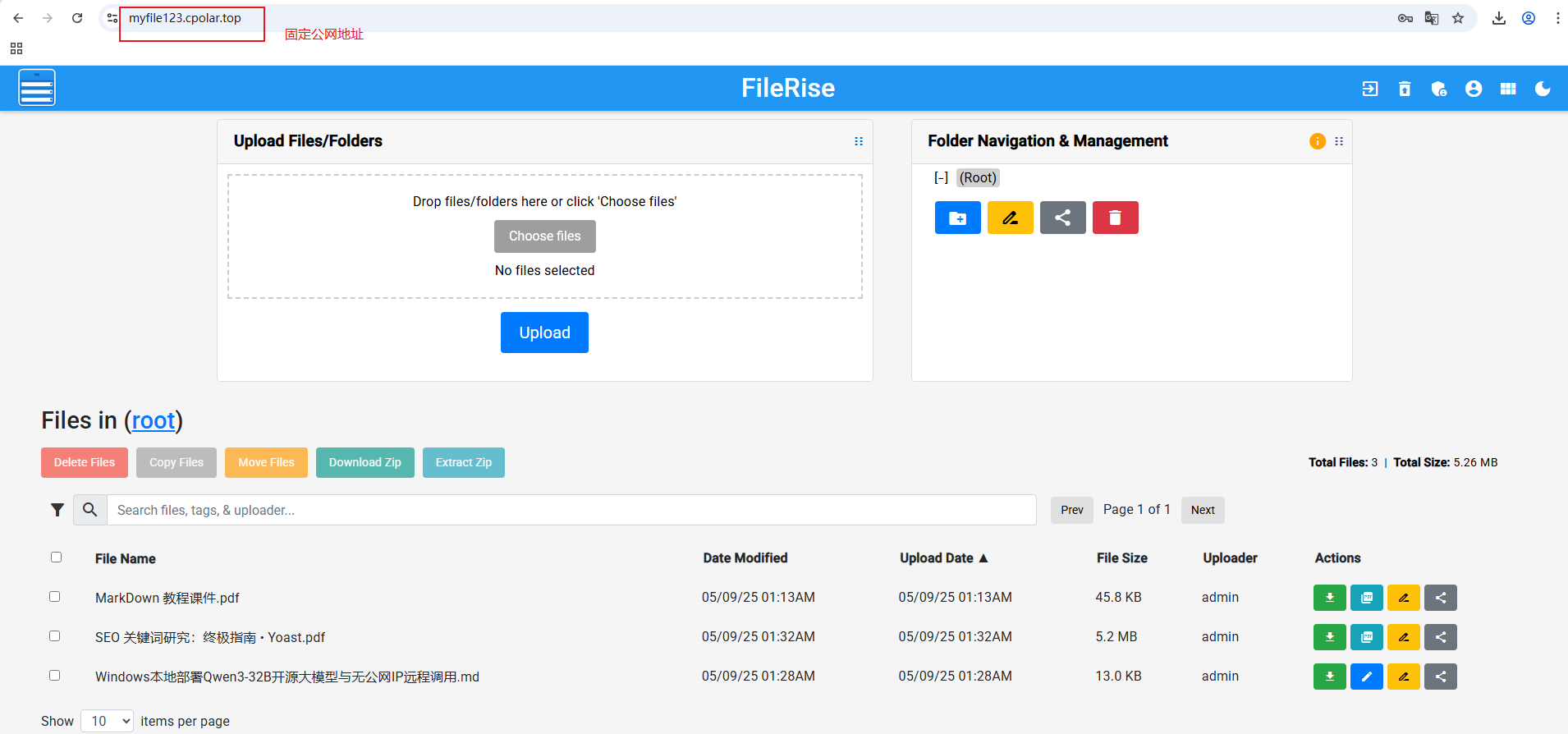The image size is (1568, 734).
Task: Open user profile icon in header
Action: pyautogui.click(x=1474, y=89)
